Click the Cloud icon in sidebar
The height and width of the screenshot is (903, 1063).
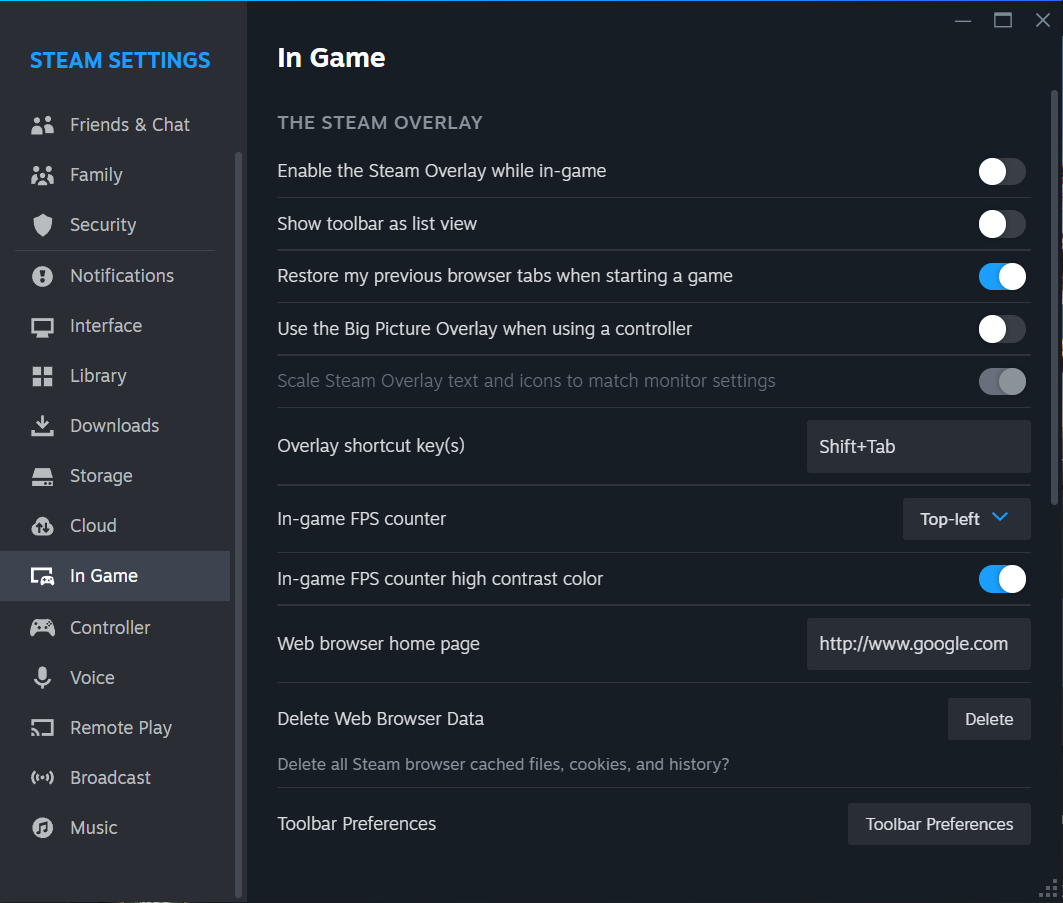[x=42, y=526]
